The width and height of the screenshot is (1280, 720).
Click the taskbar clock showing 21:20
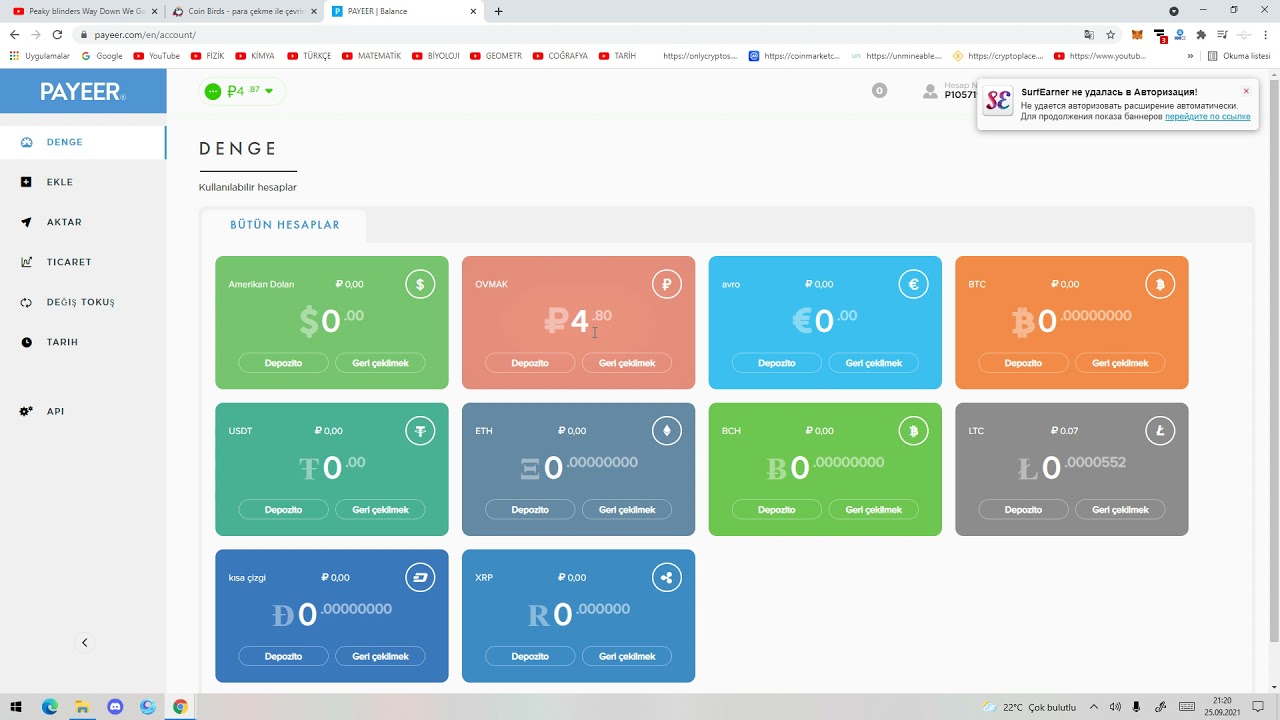[x=1221, y=707]
